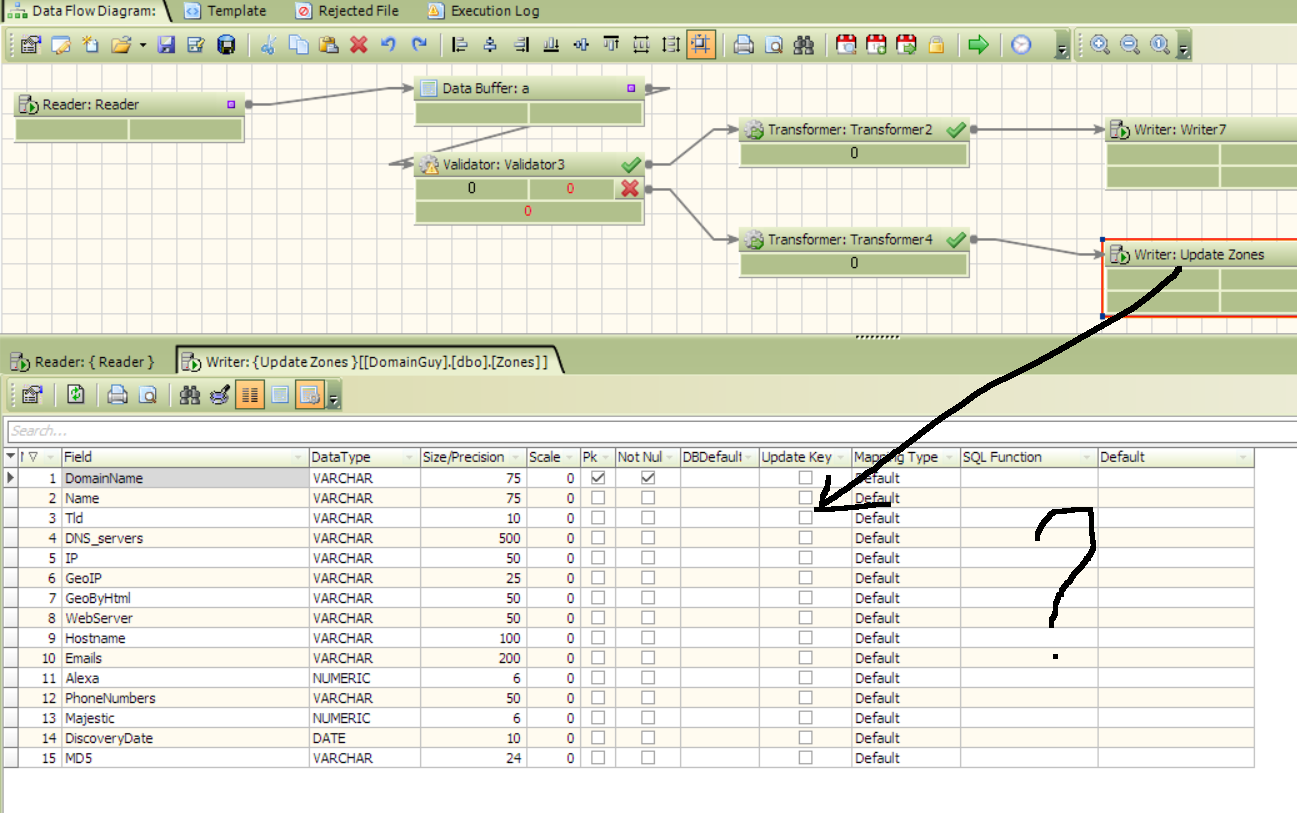Click the Mapping Type cell for DomainName
Viewport: 1297px width, 813px height.
906,478
